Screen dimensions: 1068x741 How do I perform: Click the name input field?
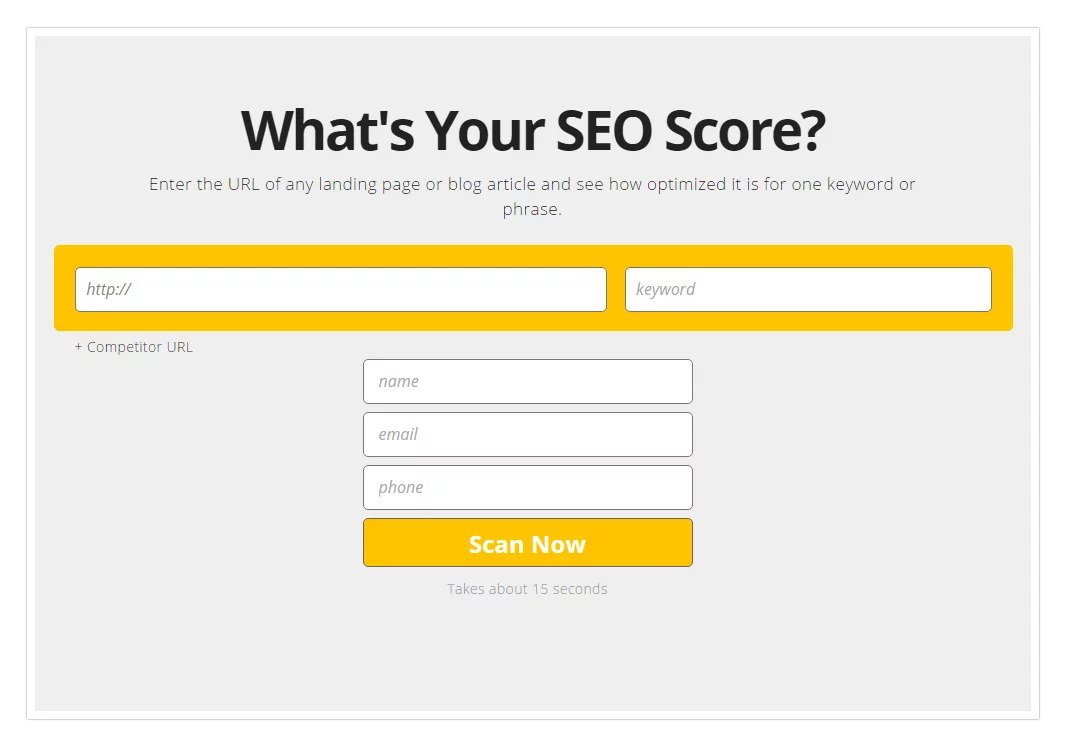pyautogui.click(x=527, y=381)
